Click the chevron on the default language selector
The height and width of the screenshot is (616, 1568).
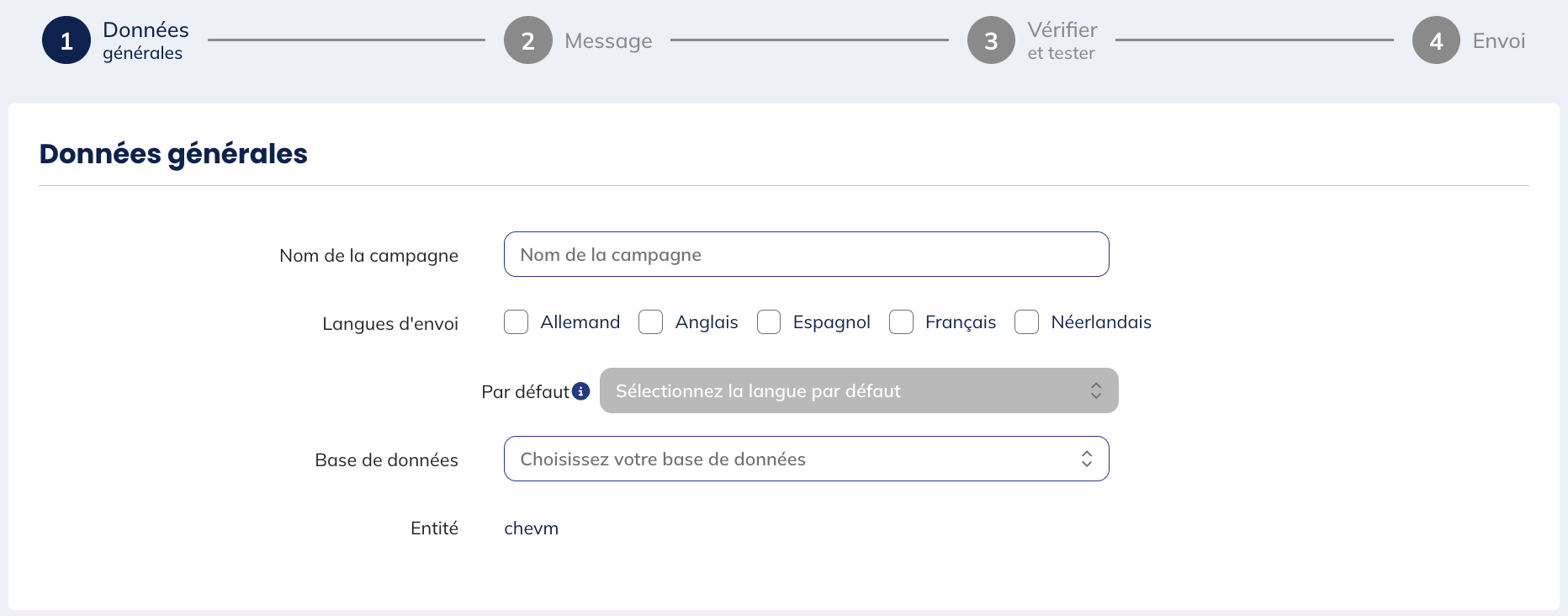(x=1096, y=390)
